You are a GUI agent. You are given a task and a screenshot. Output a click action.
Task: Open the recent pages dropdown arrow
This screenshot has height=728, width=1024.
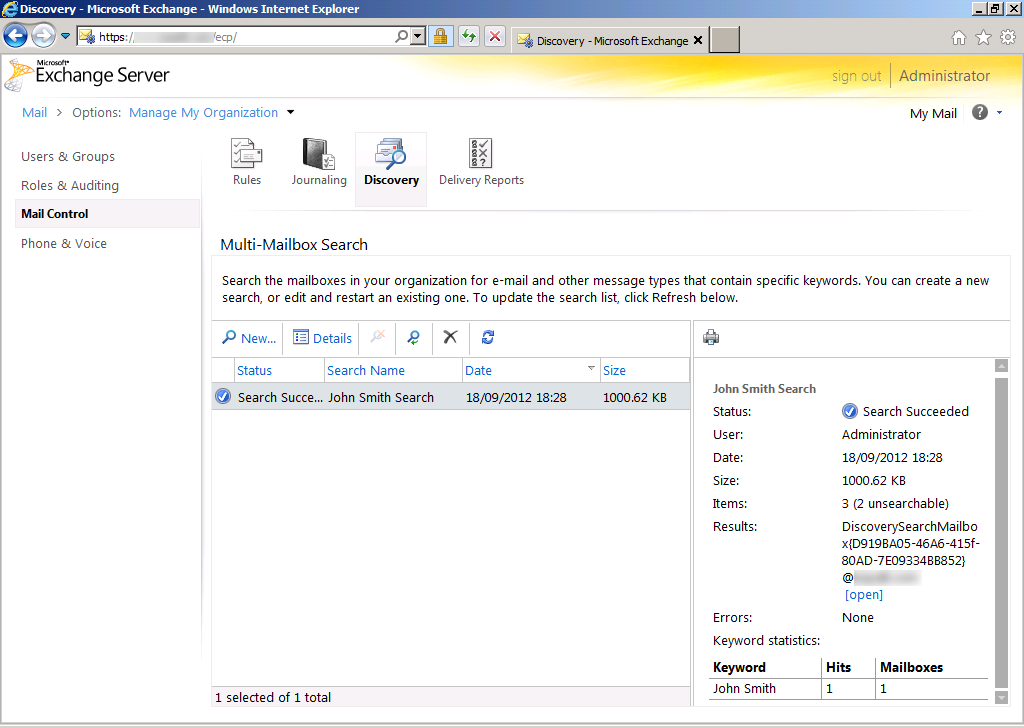point(65,36)
